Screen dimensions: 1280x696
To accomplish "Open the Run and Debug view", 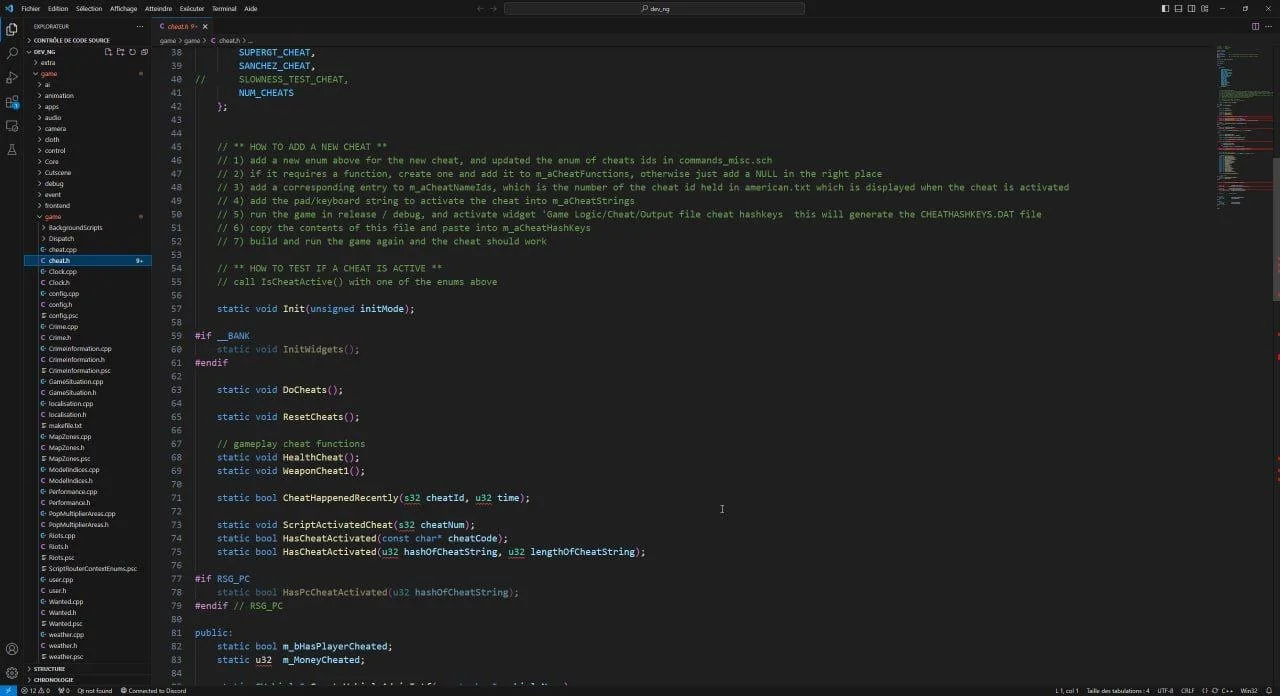I will pyautogui.click(x=12, y=77).
